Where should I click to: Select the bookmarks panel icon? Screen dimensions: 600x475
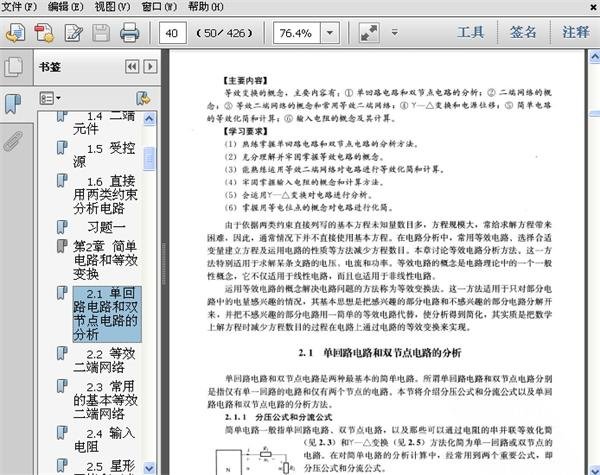[x=13, y=103]
